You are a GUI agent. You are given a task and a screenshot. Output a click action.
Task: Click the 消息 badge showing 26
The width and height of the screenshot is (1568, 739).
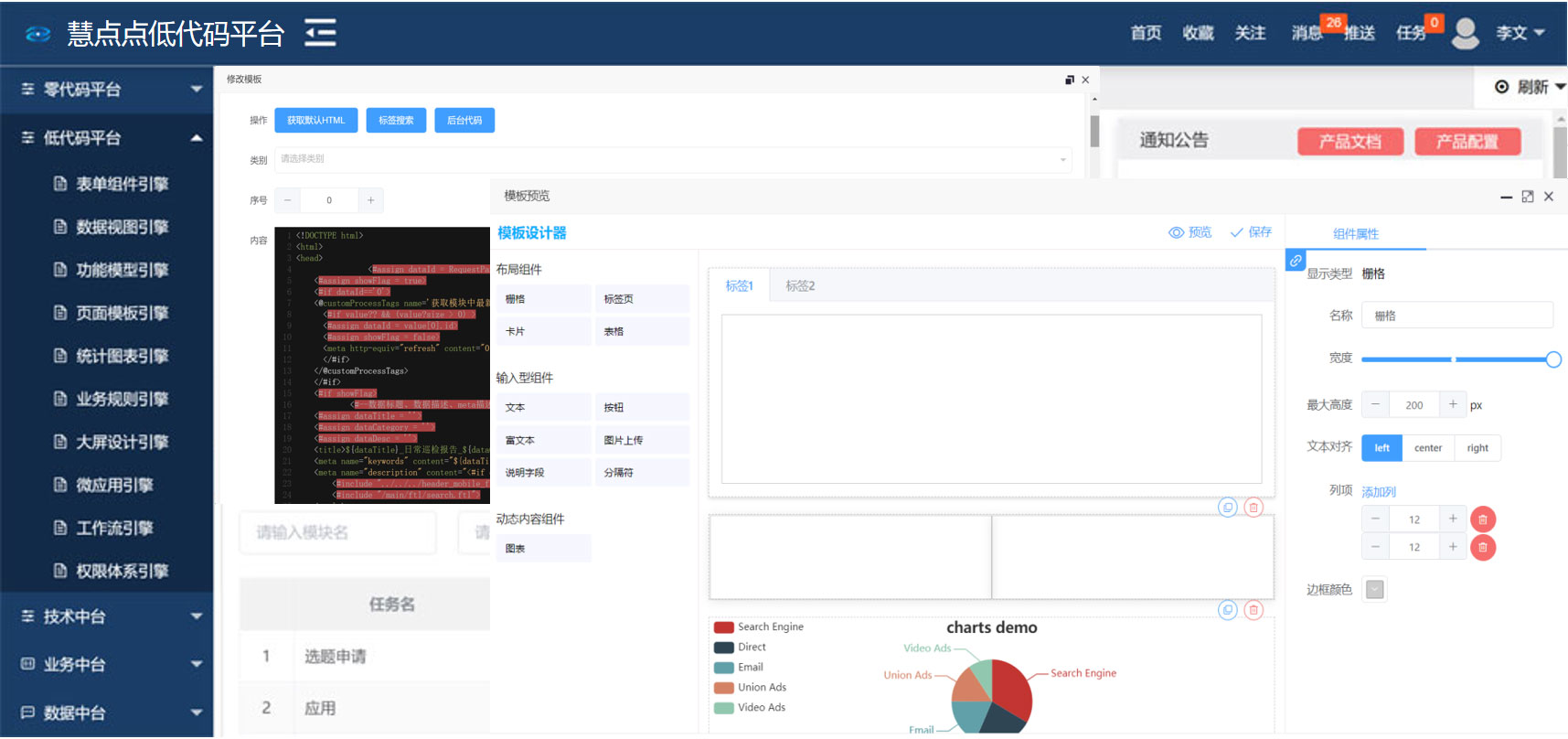(1333, 22)
